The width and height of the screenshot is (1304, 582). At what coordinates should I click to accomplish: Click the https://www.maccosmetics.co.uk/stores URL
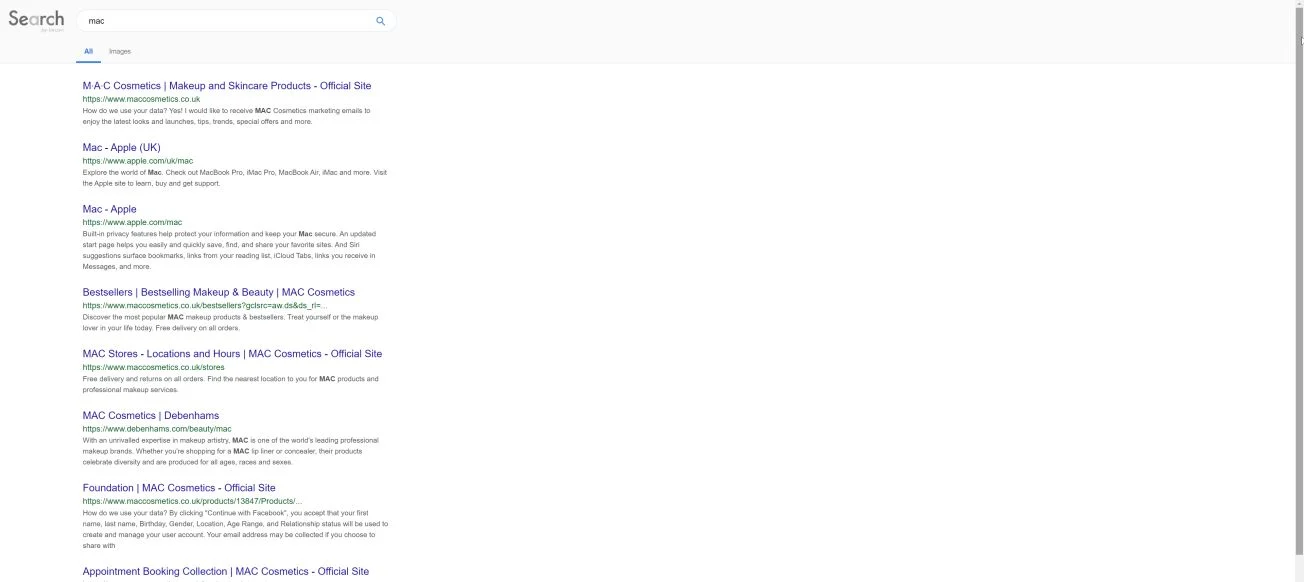153,368
